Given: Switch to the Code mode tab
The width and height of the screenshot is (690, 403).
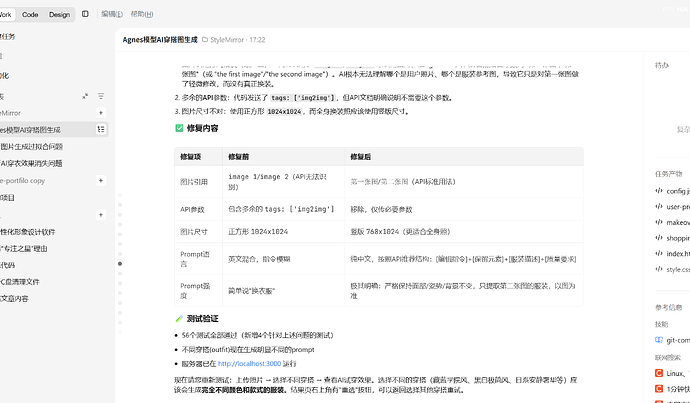Looking at the screenshot, I should click(30, 15).
